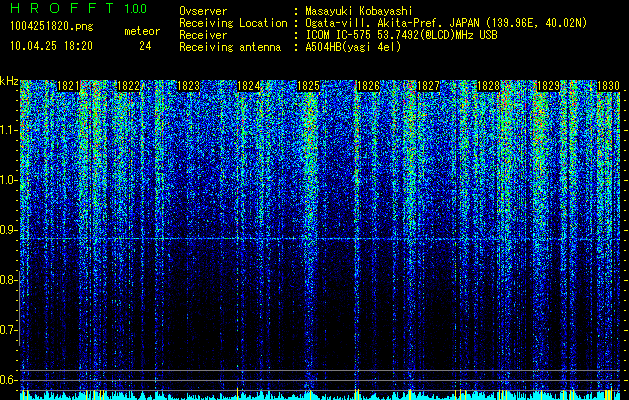
Task: Click the meteor label
Action: click(x=142, y=31)
